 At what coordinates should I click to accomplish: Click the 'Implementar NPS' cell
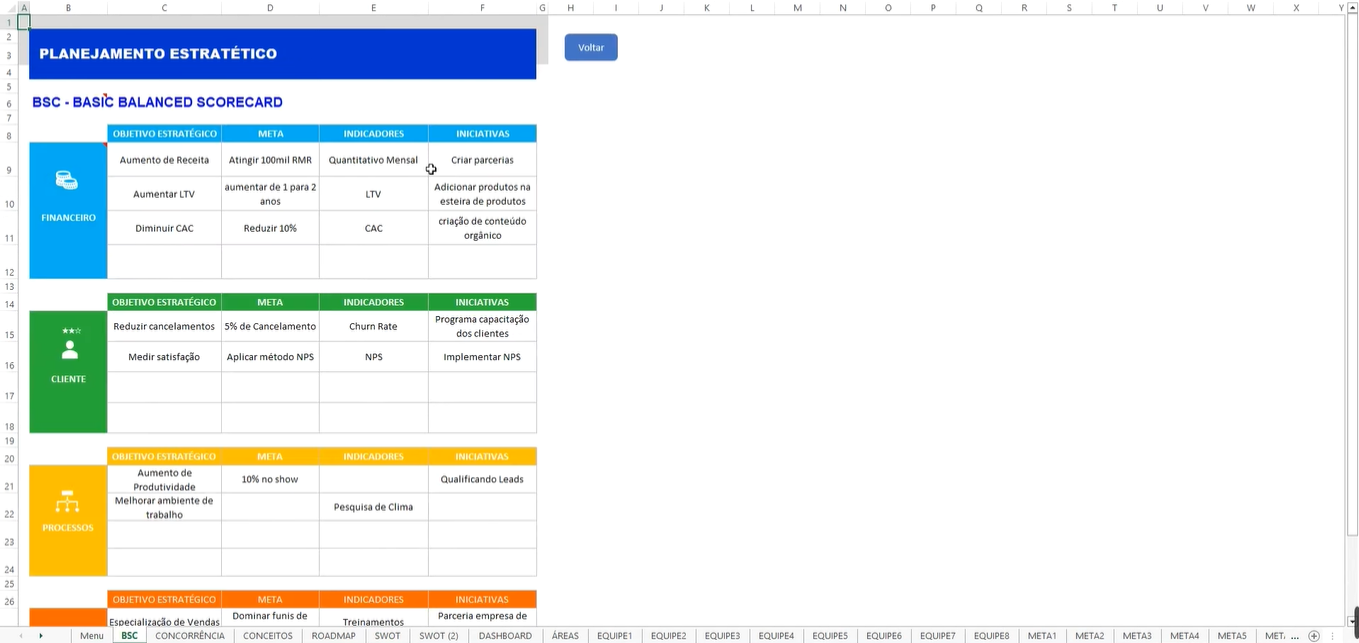pyautogui.click(x=482, y=357)
